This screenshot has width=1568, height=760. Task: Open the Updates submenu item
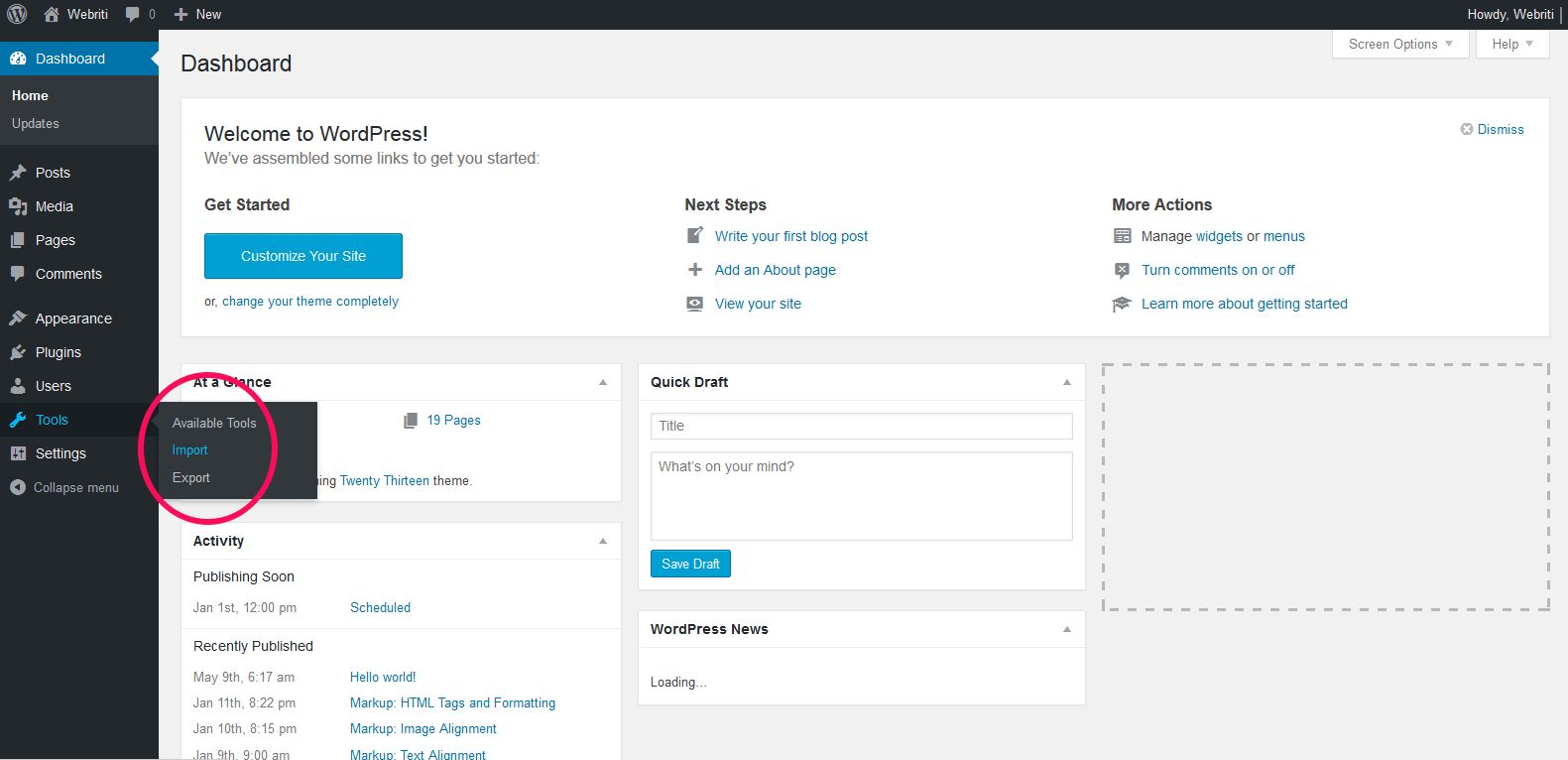(x=36, y=123)
